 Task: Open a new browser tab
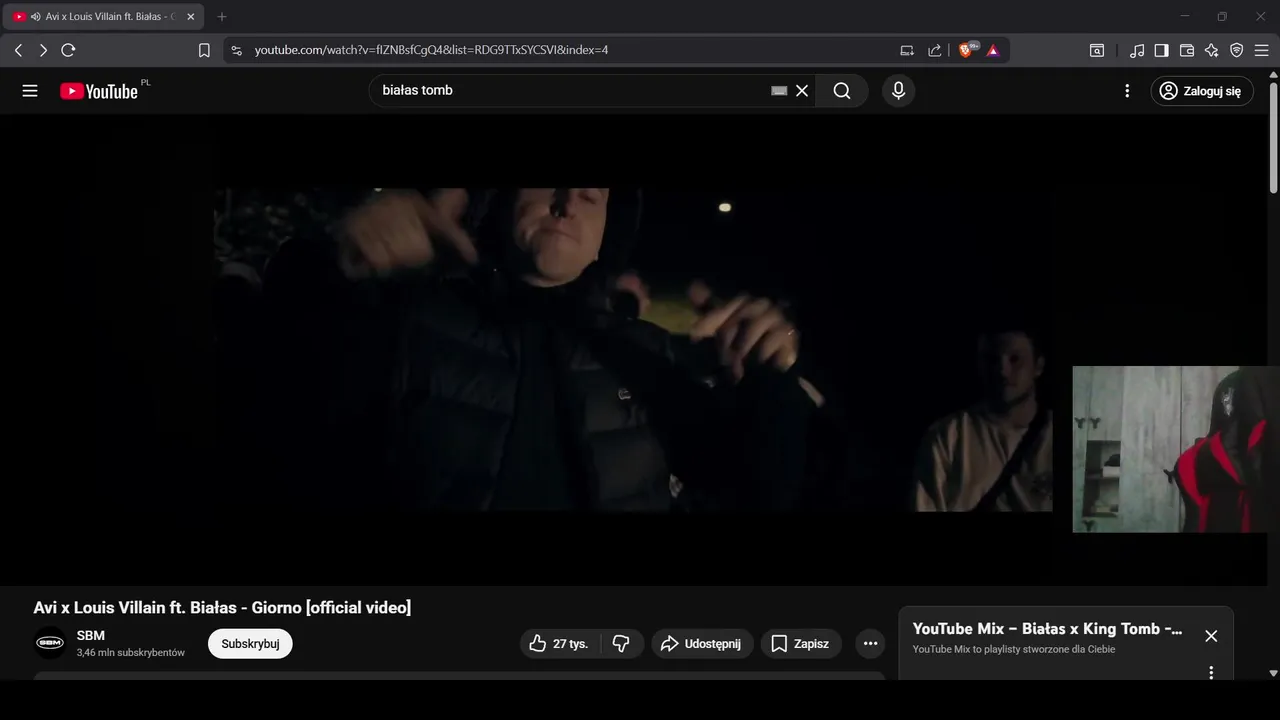click(x=222, y=17)
